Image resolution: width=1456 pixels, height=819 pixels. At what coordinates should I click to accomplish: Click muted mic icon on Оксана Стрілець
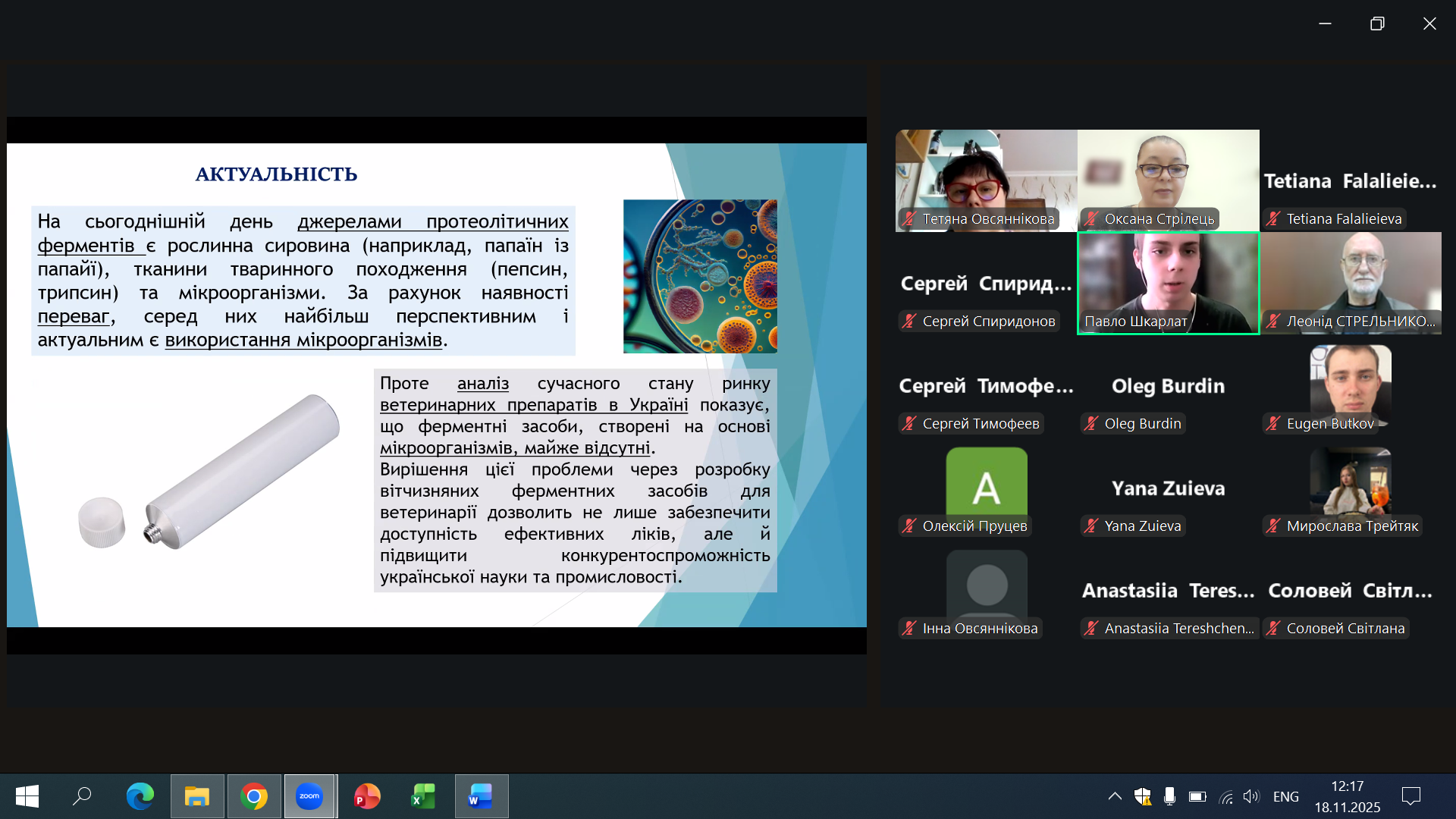tap(1091, 219)
